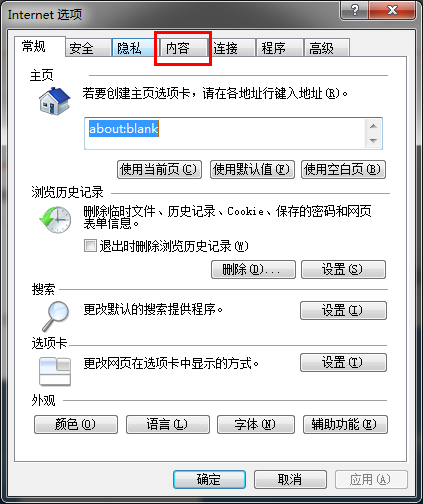Open the 连接 tab
The height and width of the screenshot is (504, 423).
[x=232, y=48]
